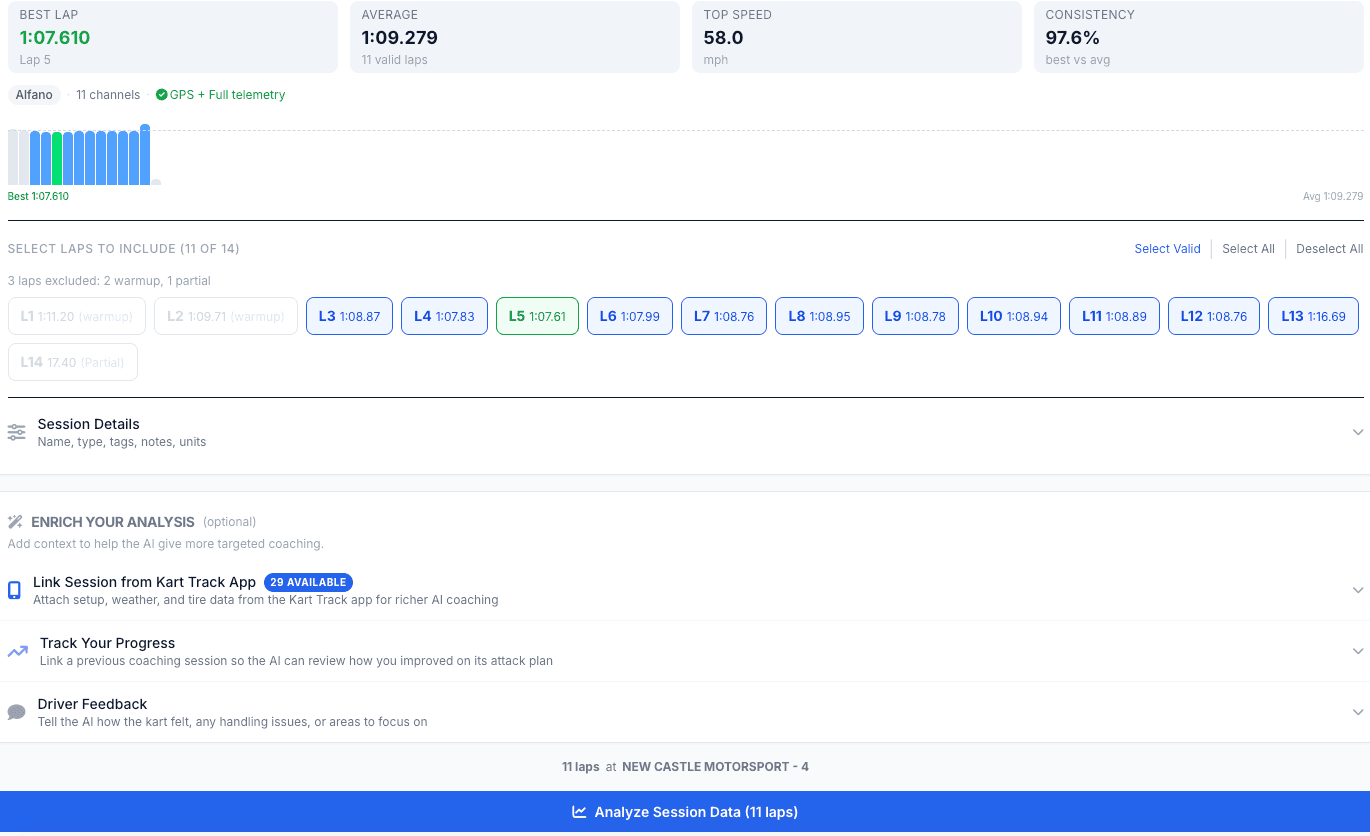Open the Session Details settings sliders icon
The image size is (1370, 836).
[16, 431]
